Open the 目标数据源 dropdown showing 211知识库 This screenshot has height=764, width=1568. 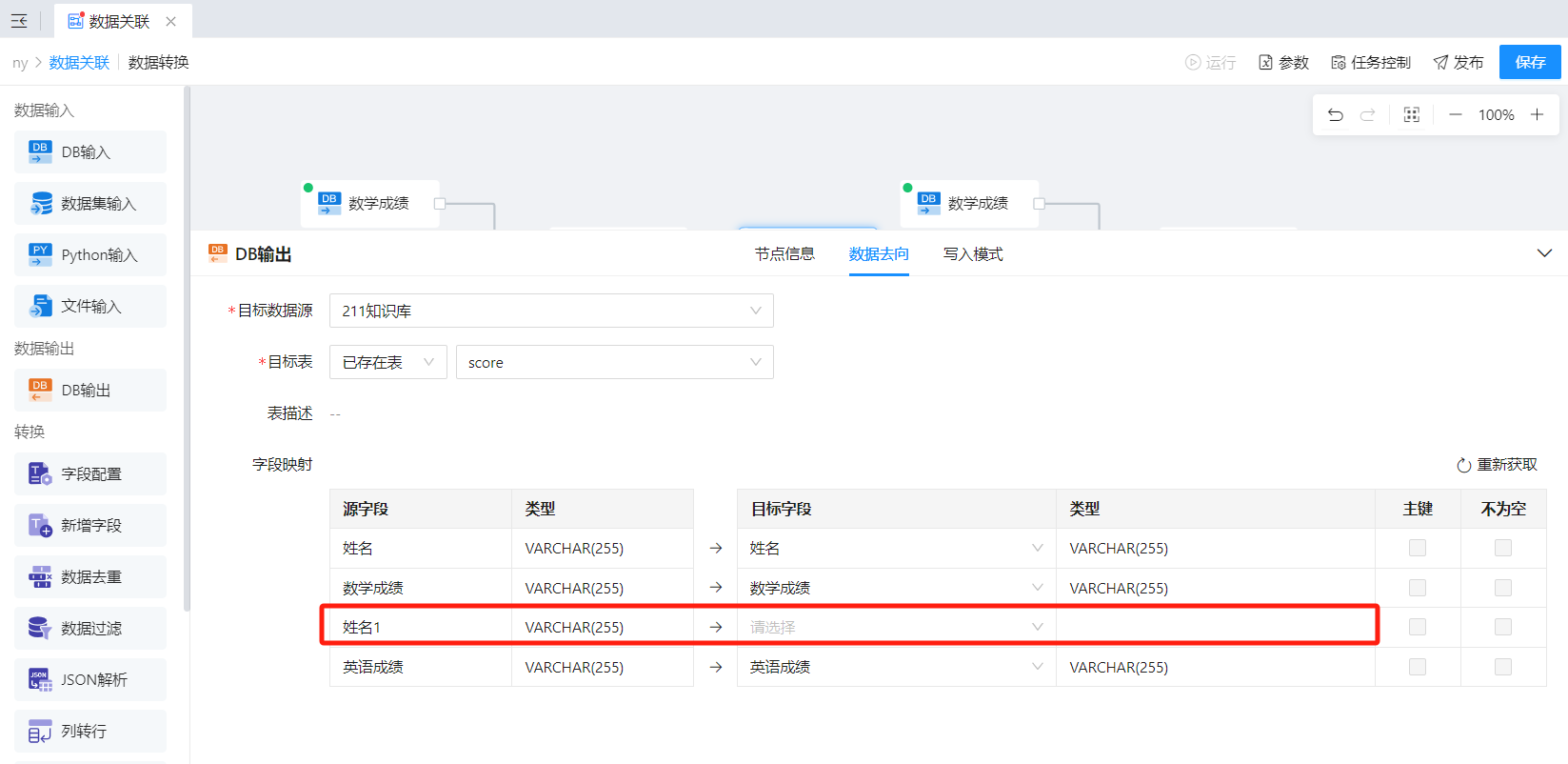pos(551,311)
